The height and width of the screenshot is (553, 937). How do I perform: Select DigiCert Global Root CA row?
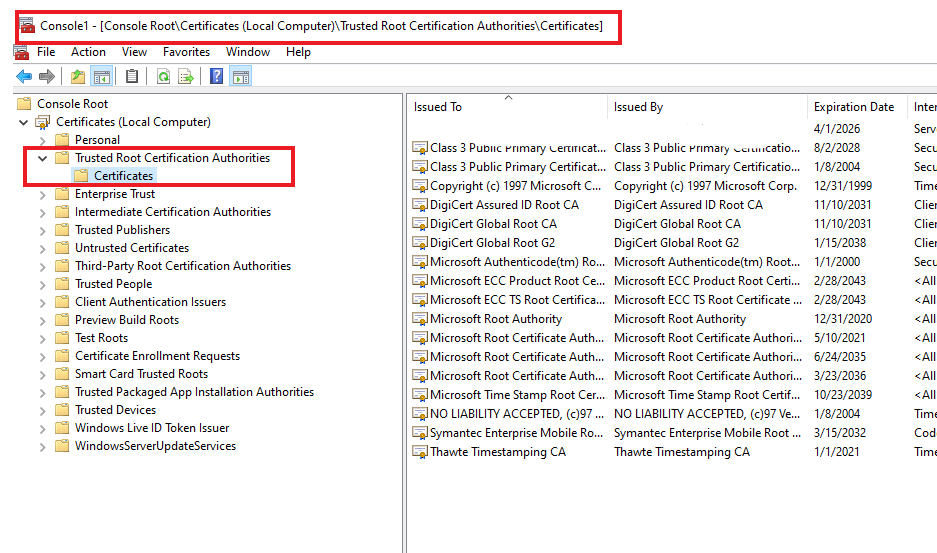[x=674, y=224]
